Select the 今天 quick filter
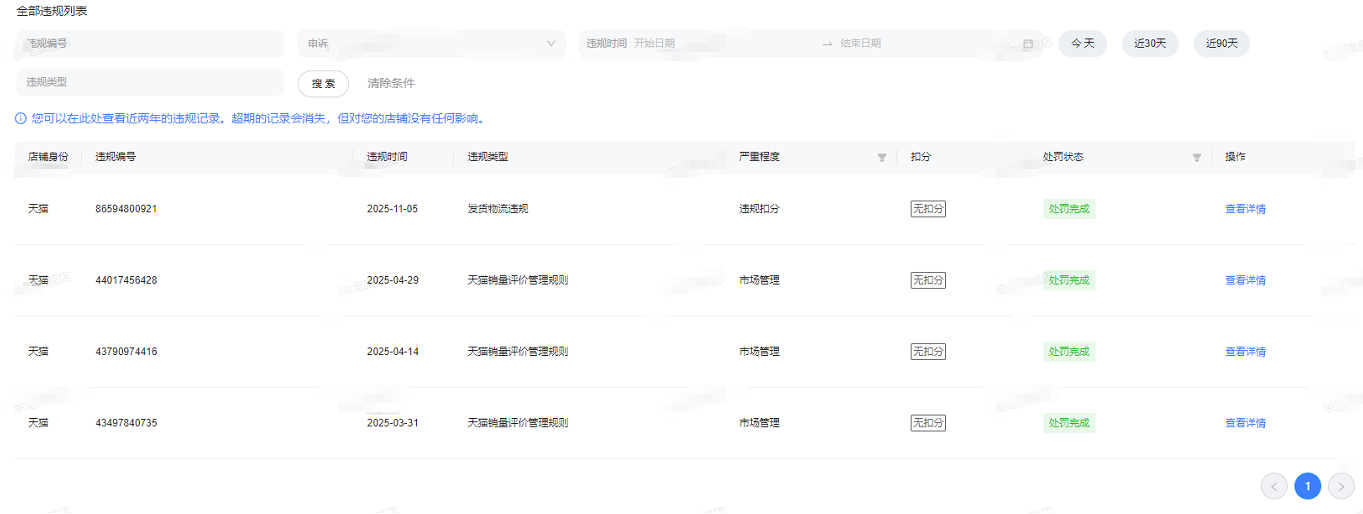This screenshot has width=1363, height=514. point(1082,44)
